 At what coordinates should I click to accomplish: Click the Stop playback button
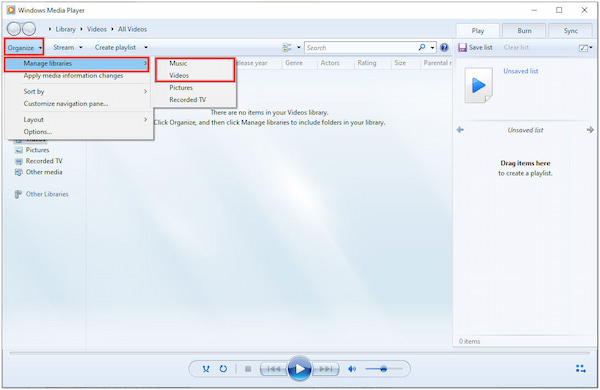point(248,369)
